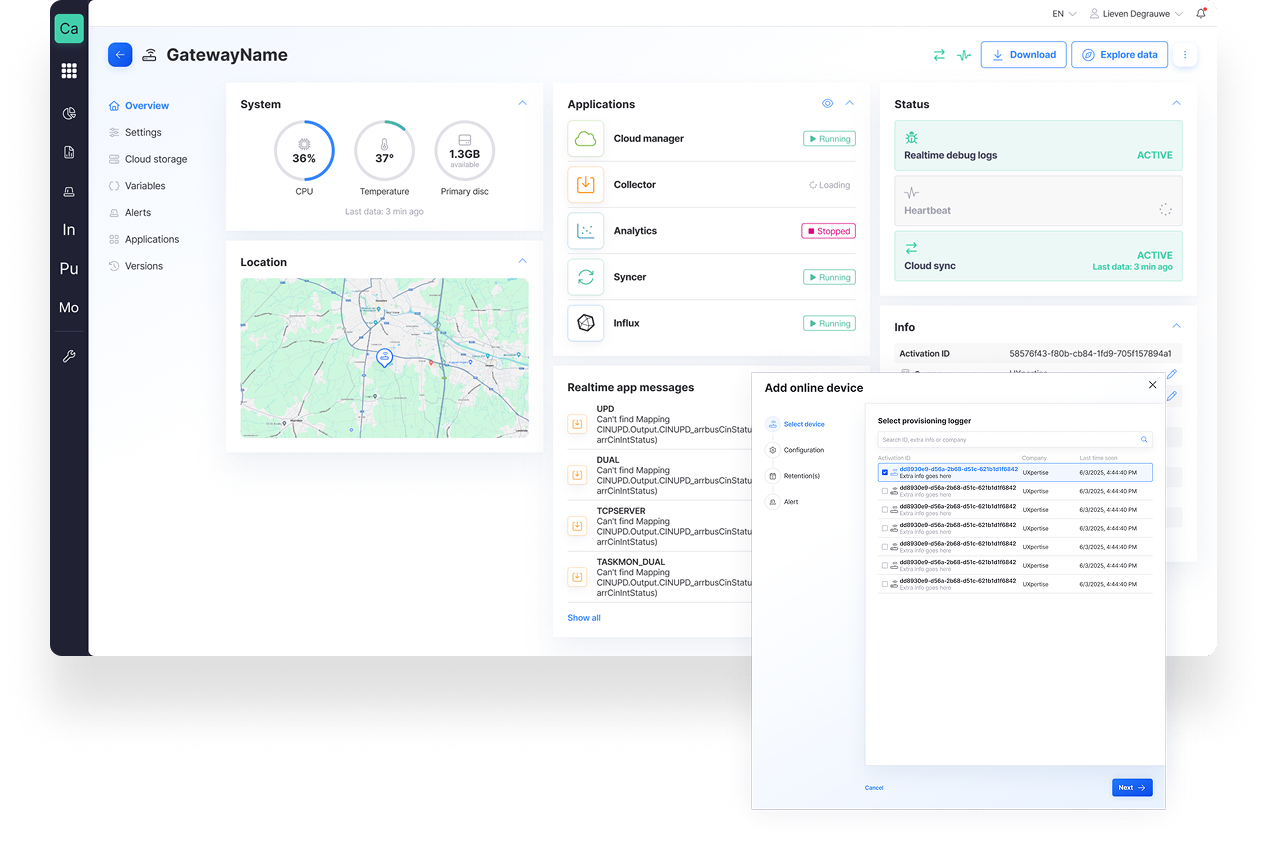This screenshot has height=845, width=1267.
Task: Open Variables in the left menu
Action: [x=137, y=186]
